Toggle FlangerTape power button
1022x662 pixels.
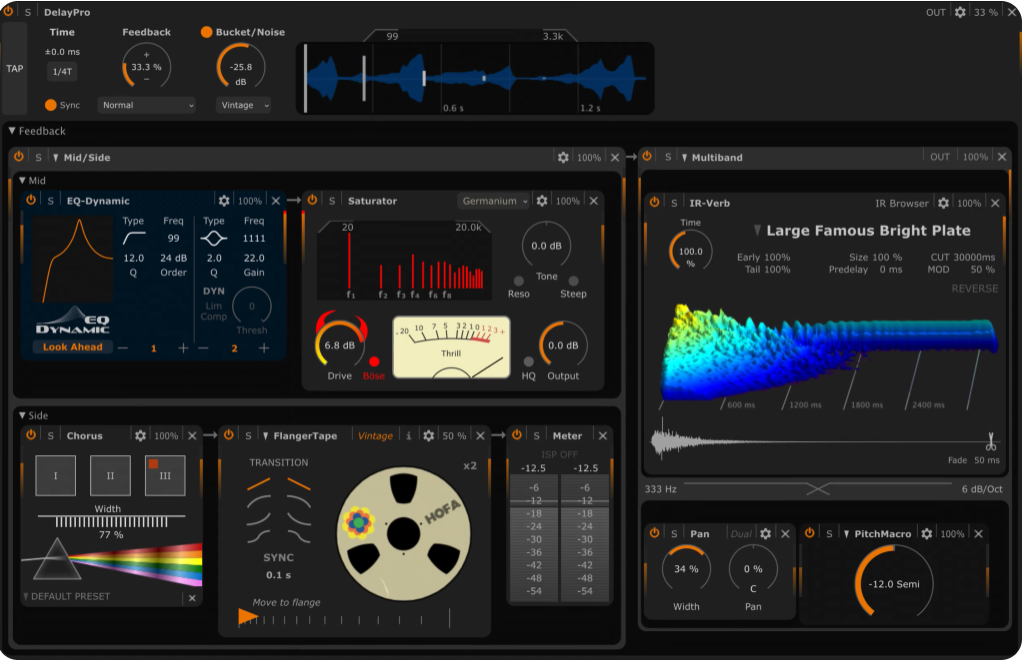pos(229,435)
